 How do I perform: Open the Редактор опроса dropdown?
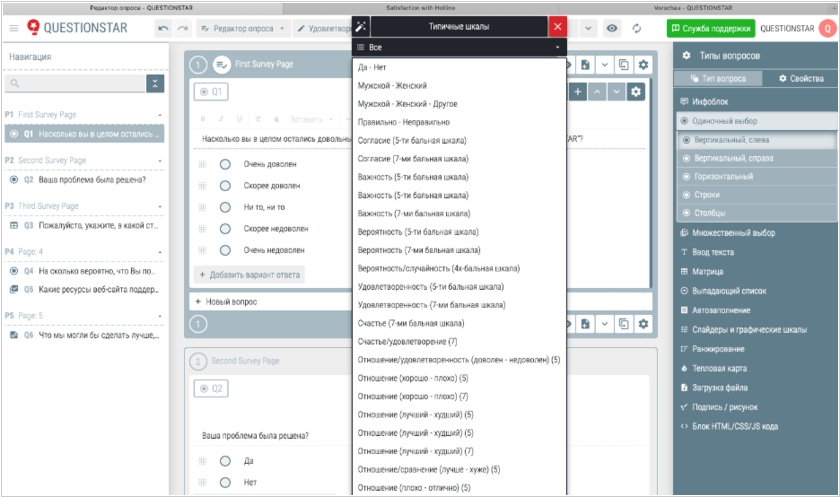[243, 28]
